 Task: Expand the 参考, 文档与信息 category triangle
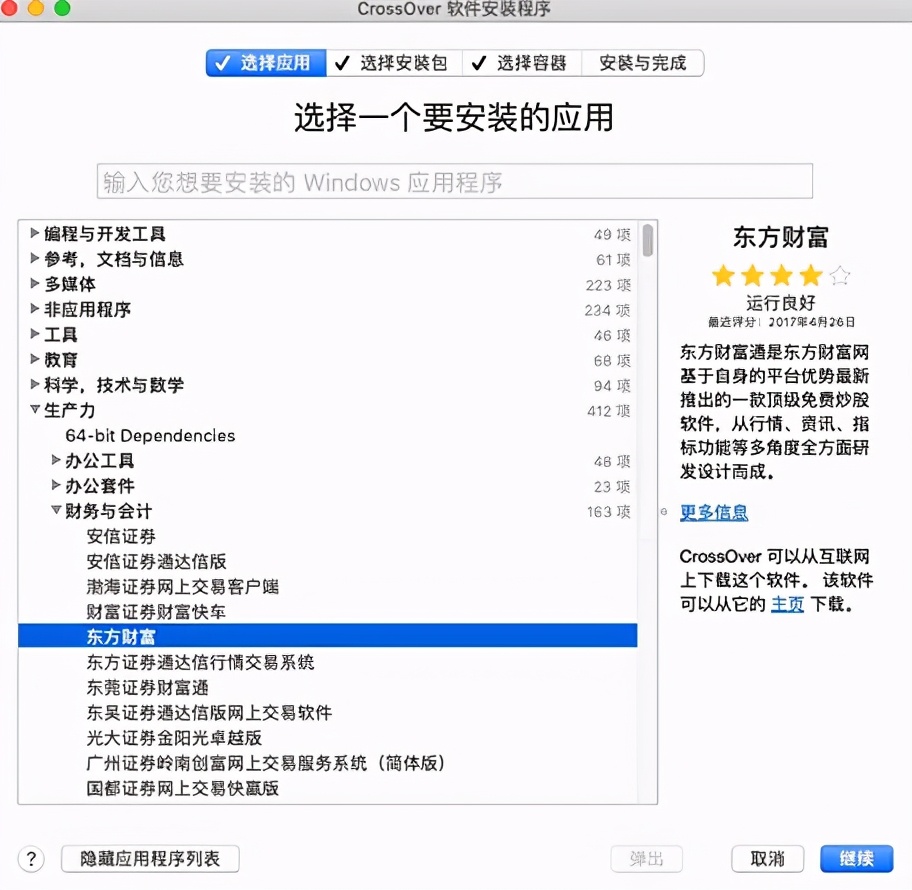[x=34, y=258]
